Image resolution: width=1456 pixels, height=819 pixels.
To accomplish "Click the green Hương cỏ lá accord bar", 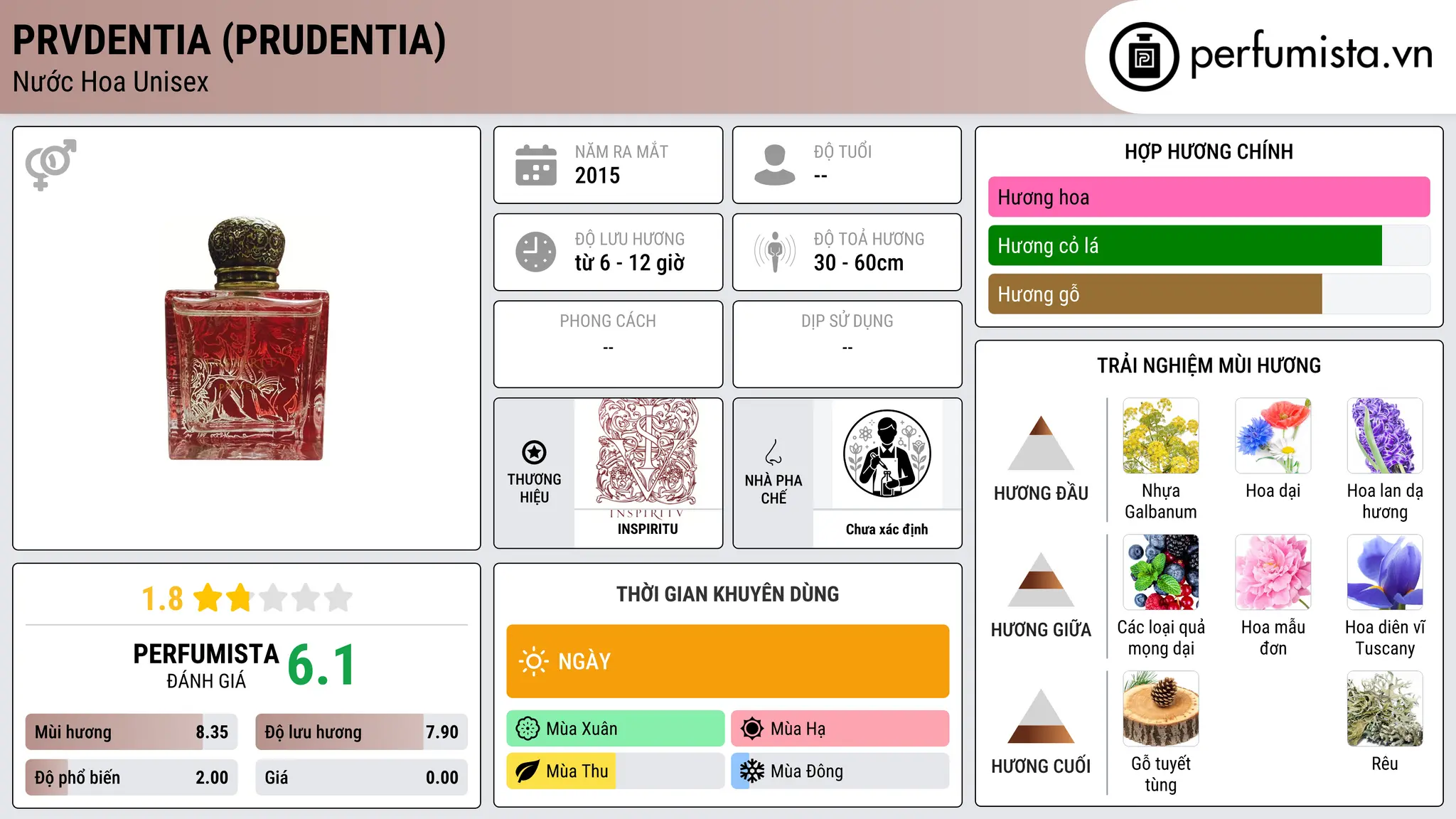I will tap(1209, 245).
